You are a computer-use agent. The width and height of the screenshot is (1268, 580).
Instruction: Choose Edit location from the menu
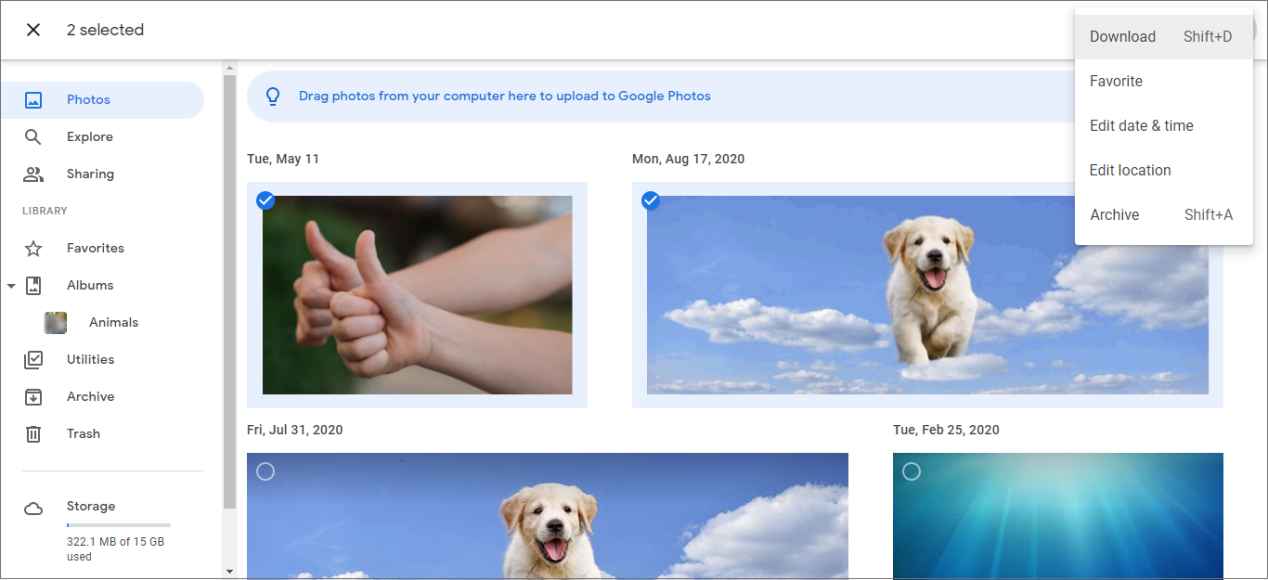tap(1129, 170)
